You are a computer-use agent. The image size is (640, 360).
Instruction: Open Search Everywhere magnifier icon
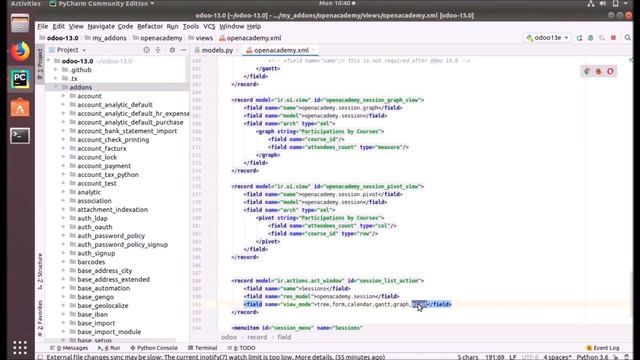(628, 38)
